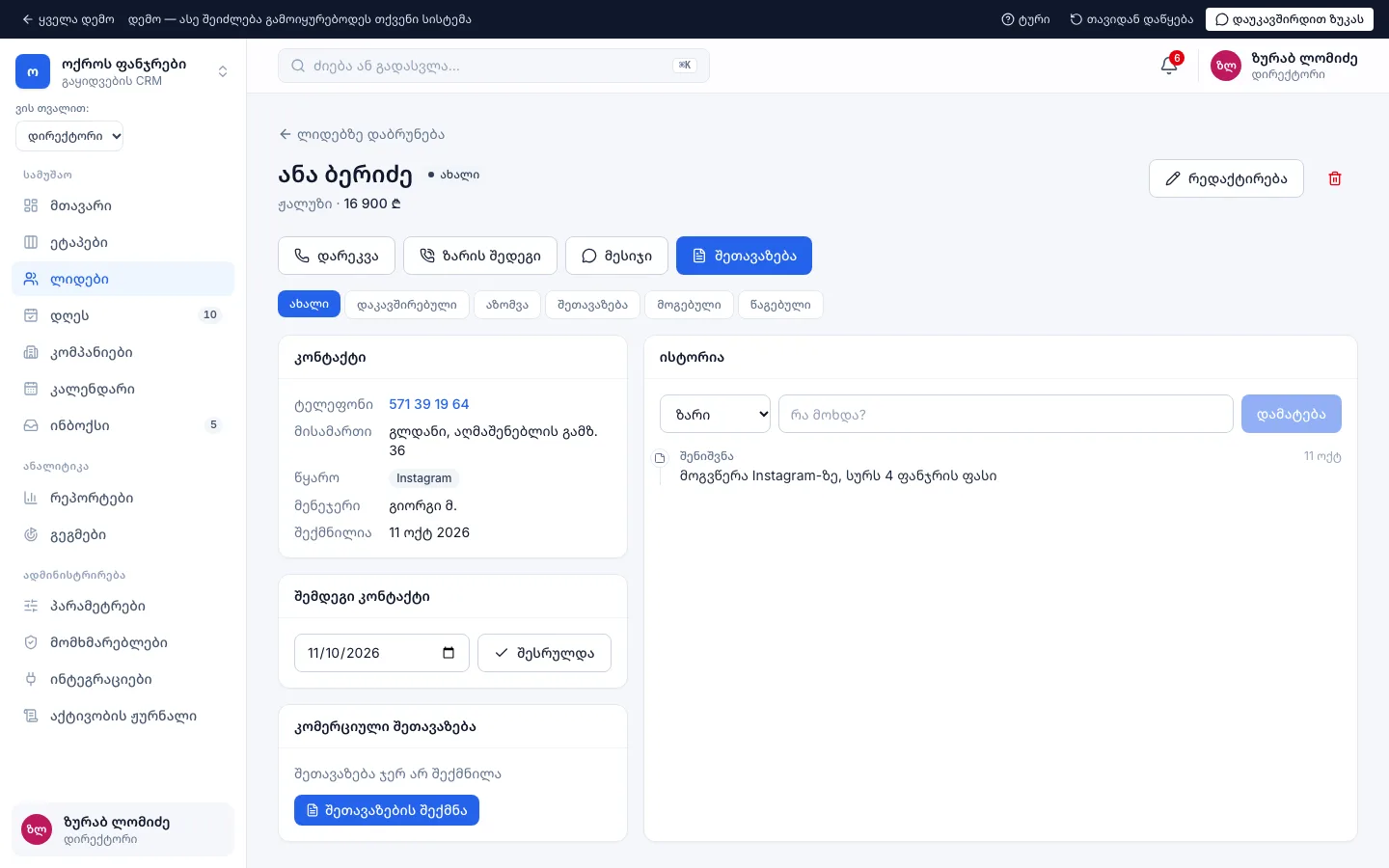Image resolution: width=1389 pixels, height=868 pixels.
Task: Click ლიდები in sidebar
Action: coord(123,279)
